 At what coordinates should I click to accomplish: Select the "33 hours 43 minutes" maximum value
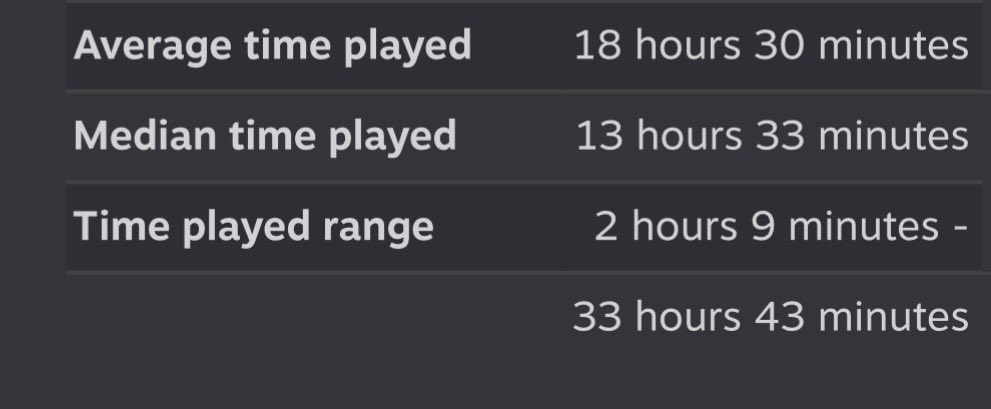pos(770,317)
